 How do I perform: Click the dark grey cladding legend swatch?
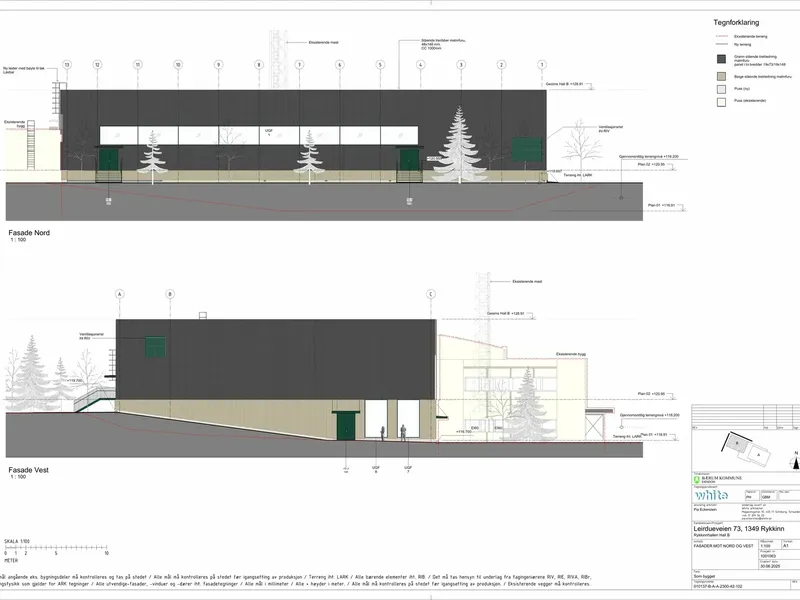point(721,59)
